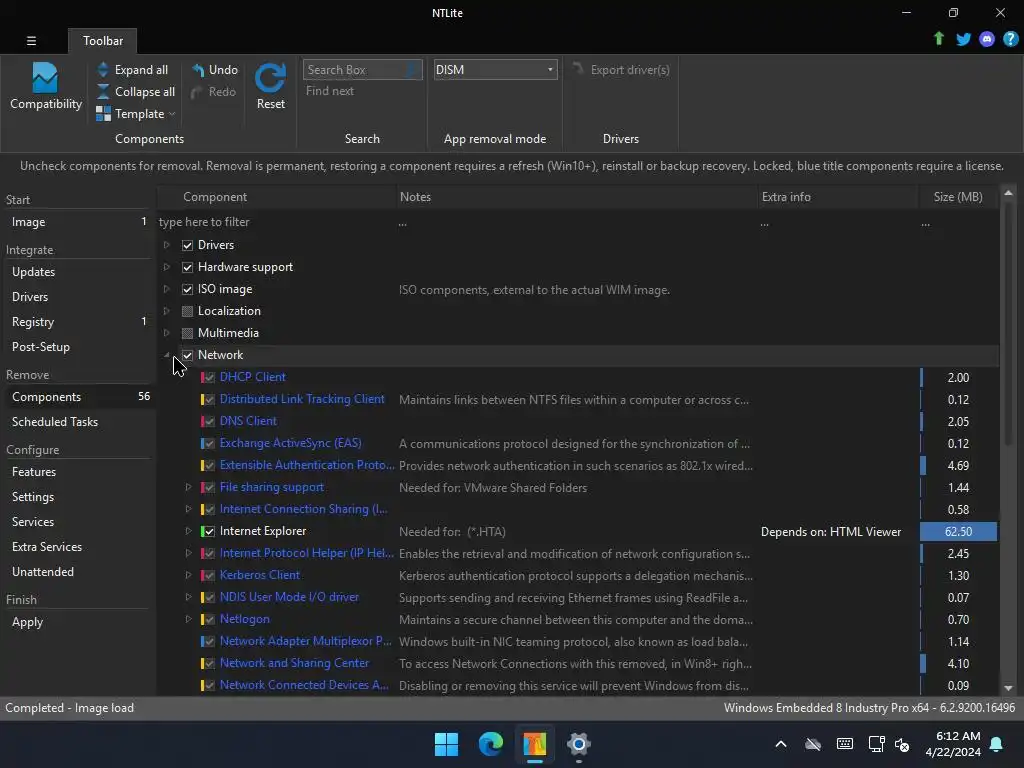Toggle the Multimedia checkbox
This screenshot has width=1024, height=768.
click(x=187, y=333)
